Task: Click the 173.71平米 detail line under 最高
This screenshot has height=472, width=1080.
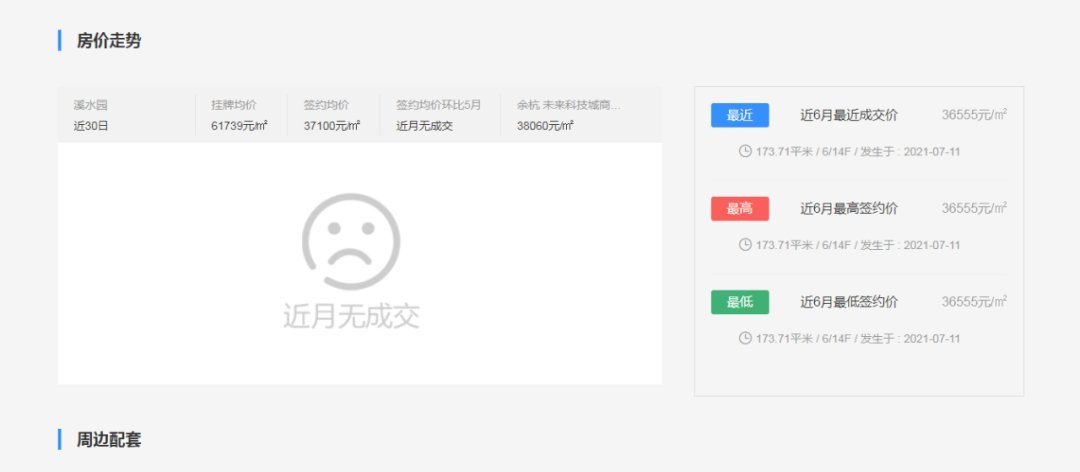Action: tap(858, 245)
